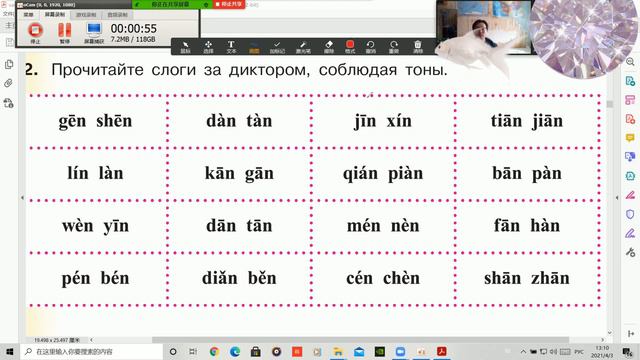This screenshot has height=360, width=640.
Task: Clear annotations with trash icon
Action: pyautogui.click(x=418, y=47)
